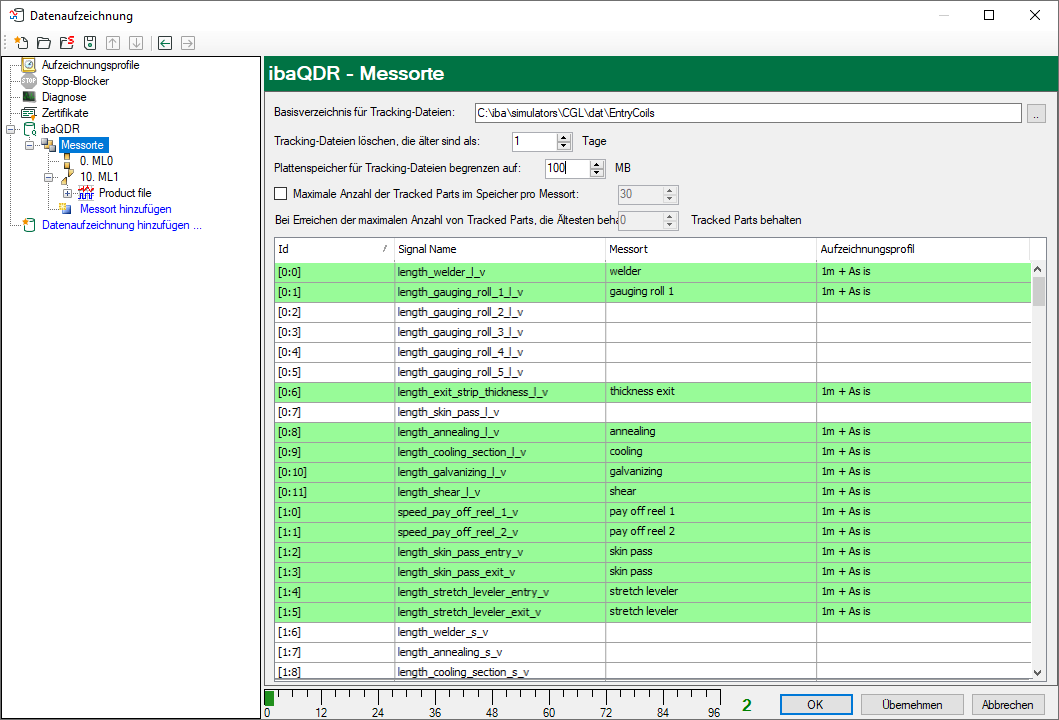
Task: Click the forward arrow toolbar icon
Action: coord(188,43)
